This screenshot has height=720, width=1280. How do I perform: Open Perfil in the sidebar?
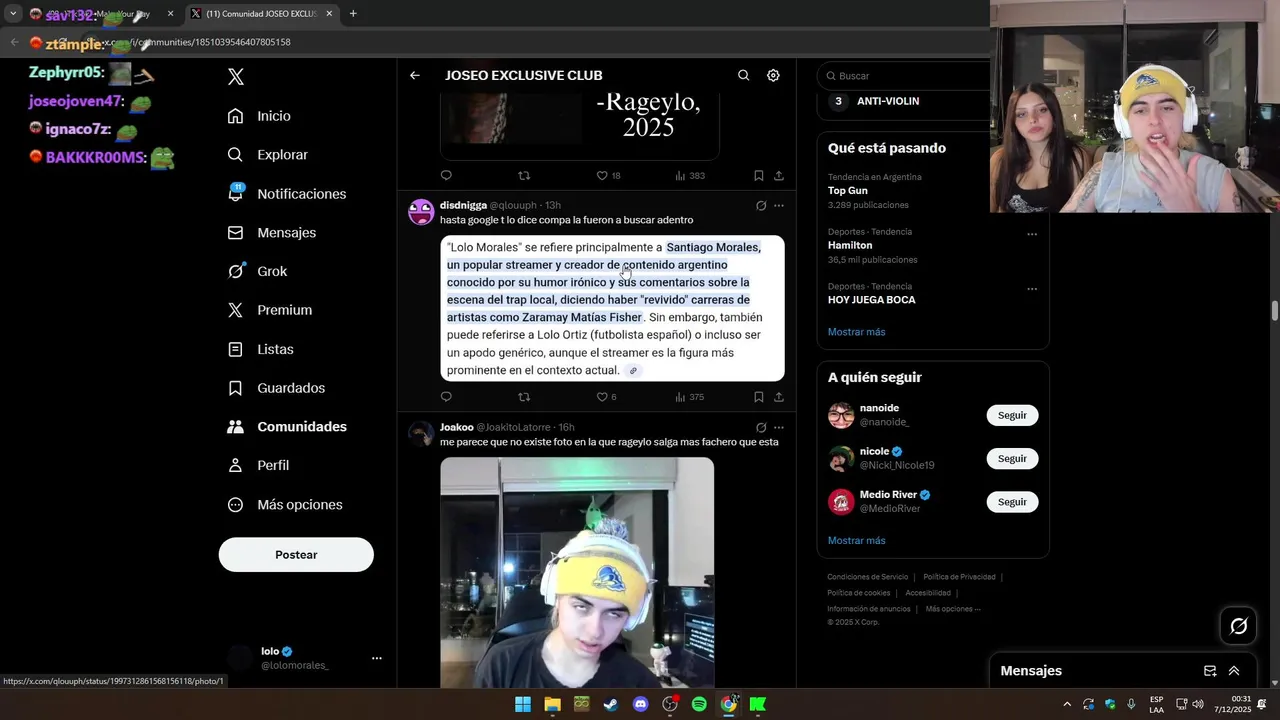pos(258,465)
